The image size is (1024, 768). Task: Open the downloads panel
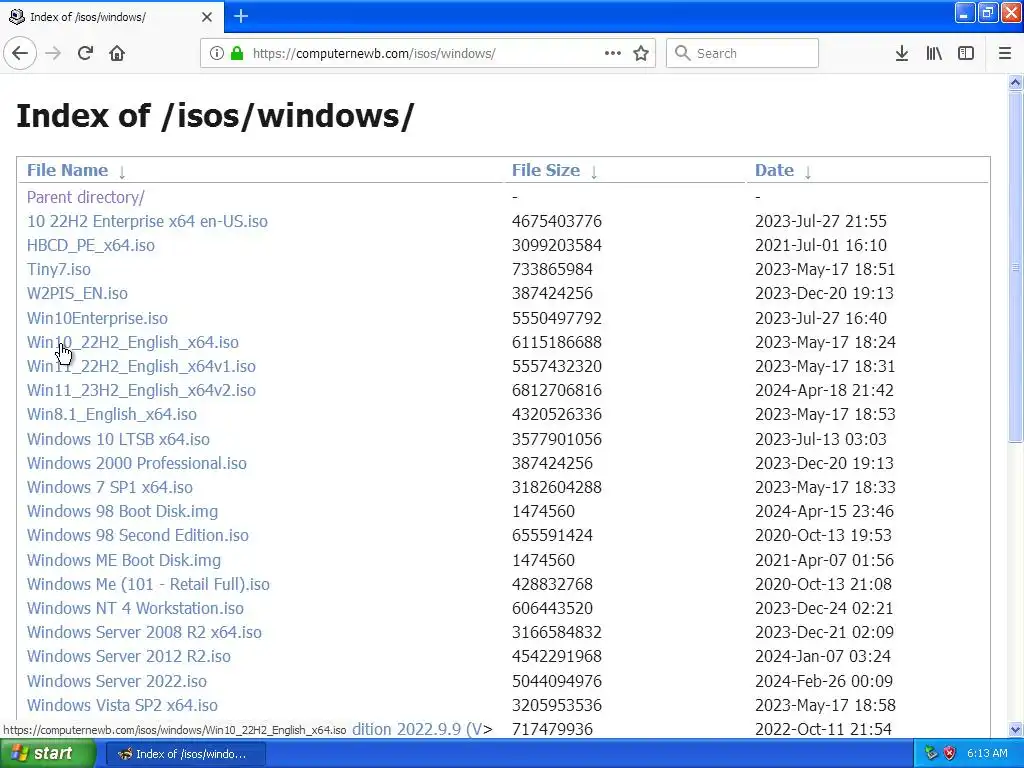(x=902, y=53)
